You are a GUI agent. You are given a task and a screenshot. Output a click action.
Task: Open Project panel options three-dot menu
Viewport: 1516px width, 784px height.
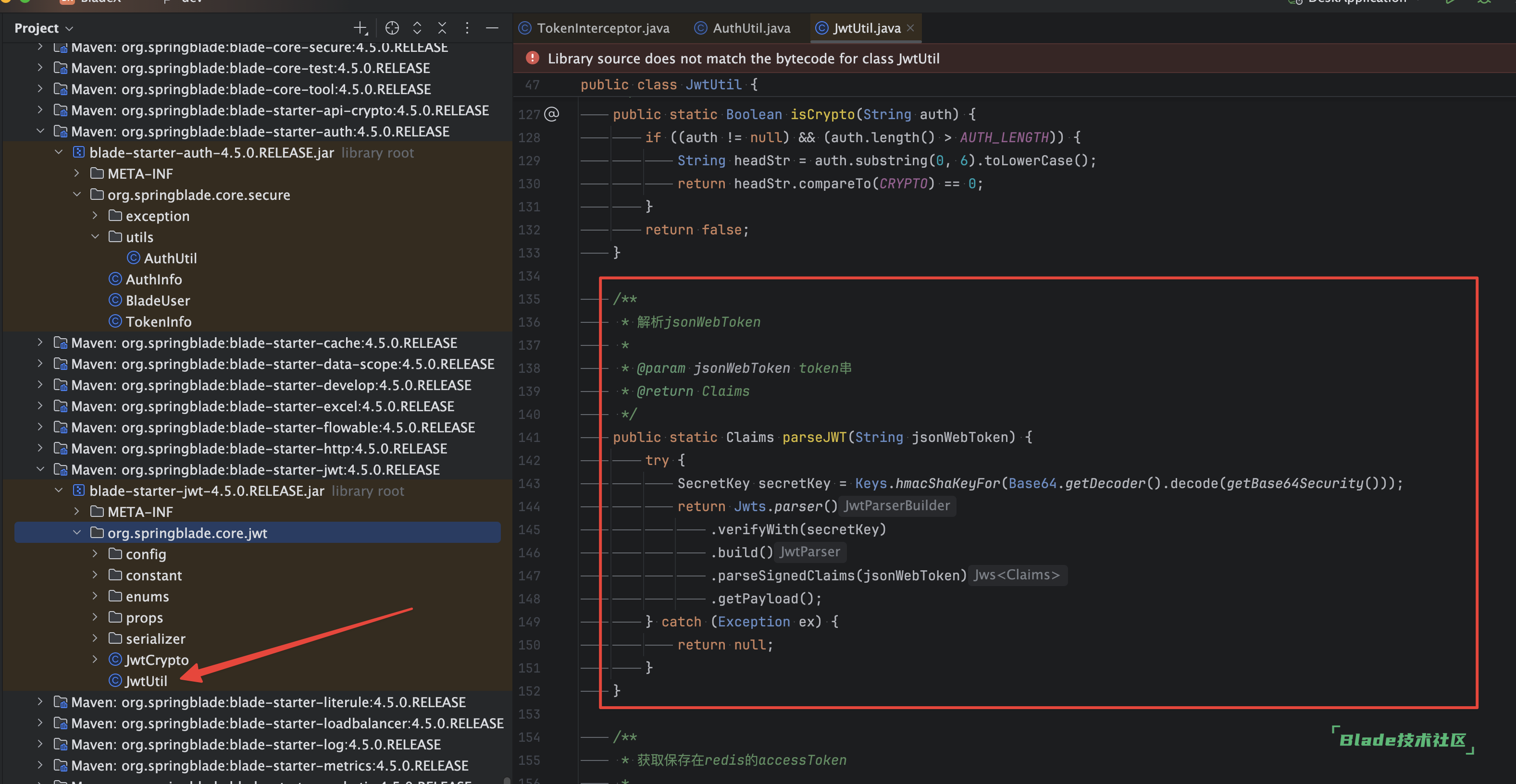[x=467, y=28]
